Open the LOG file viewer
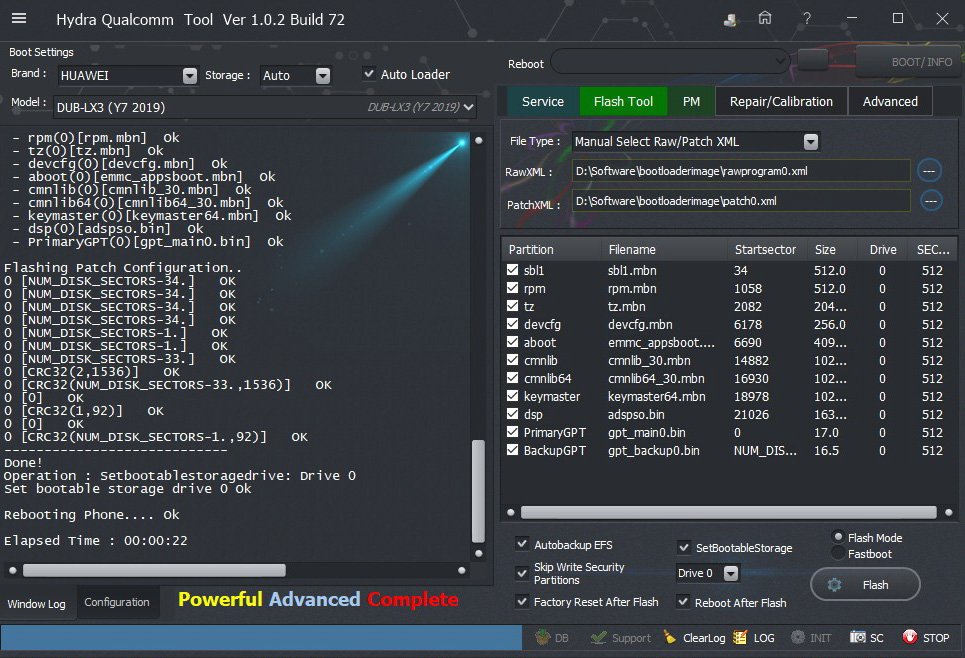Viewport: 965px width, 658px height. click(754, 638)
